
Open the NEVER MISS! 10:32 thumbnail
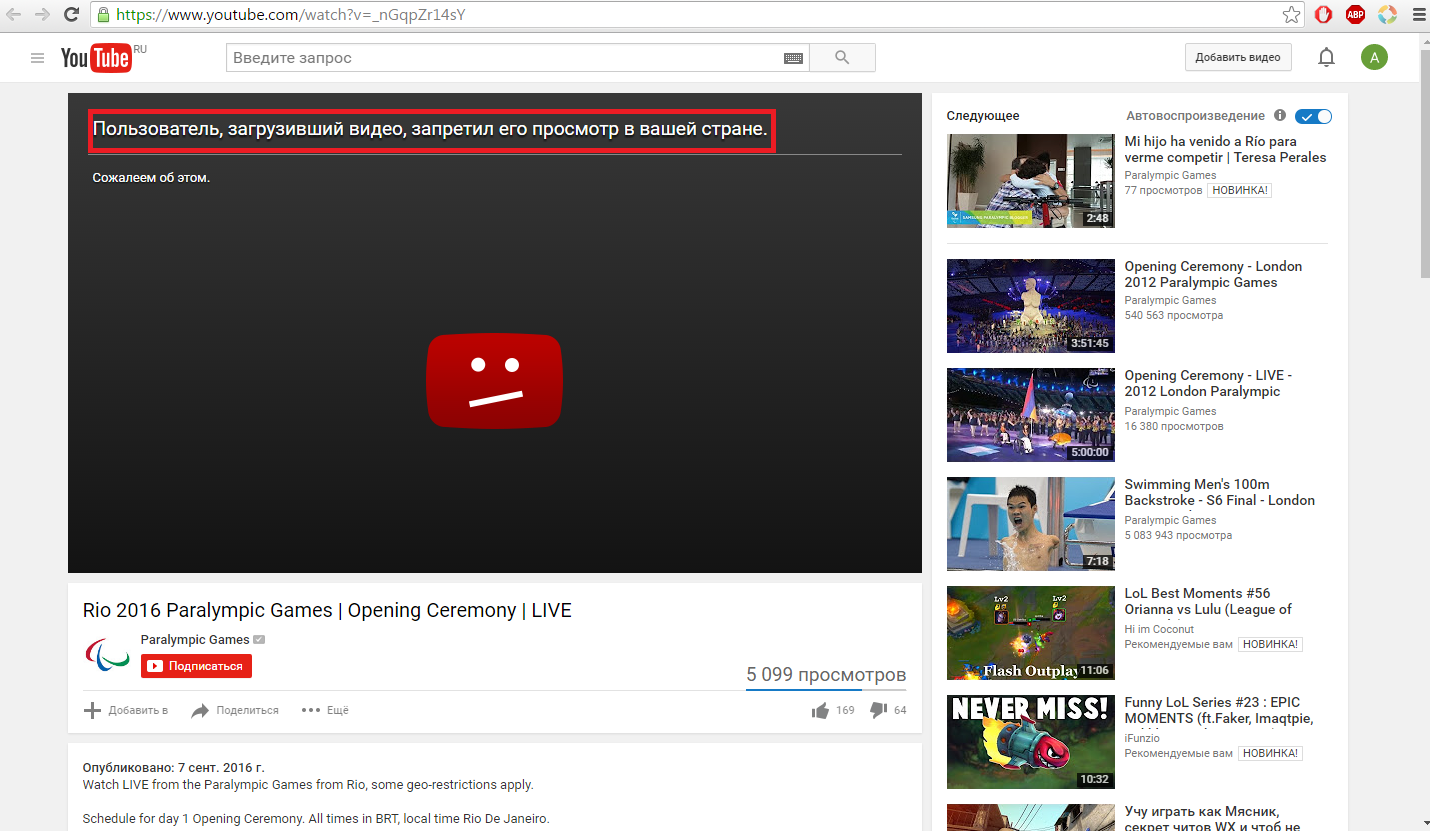(x=1031, y=742)
